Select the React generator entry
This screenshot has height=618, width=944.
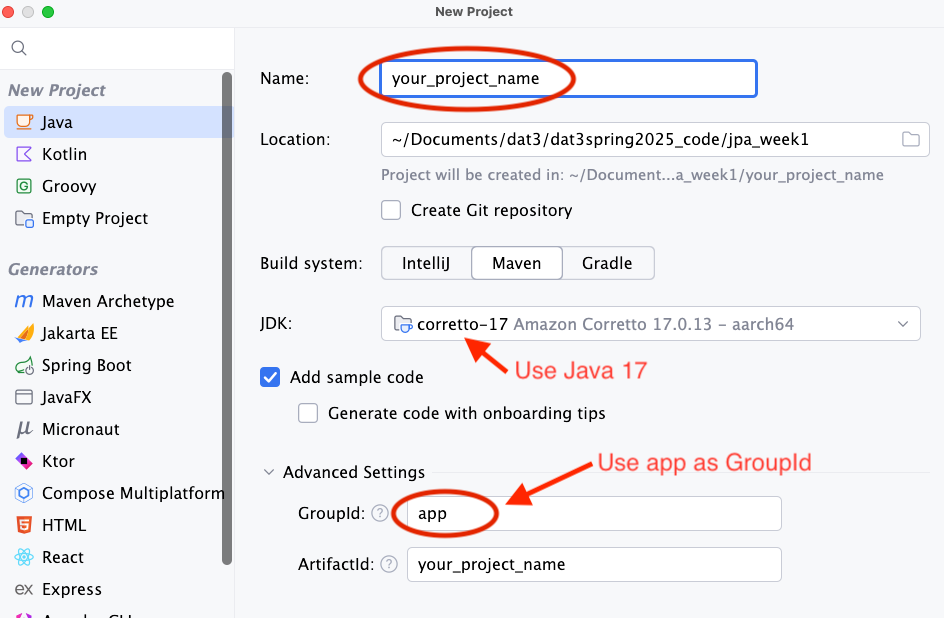click(x=62, y=557)
